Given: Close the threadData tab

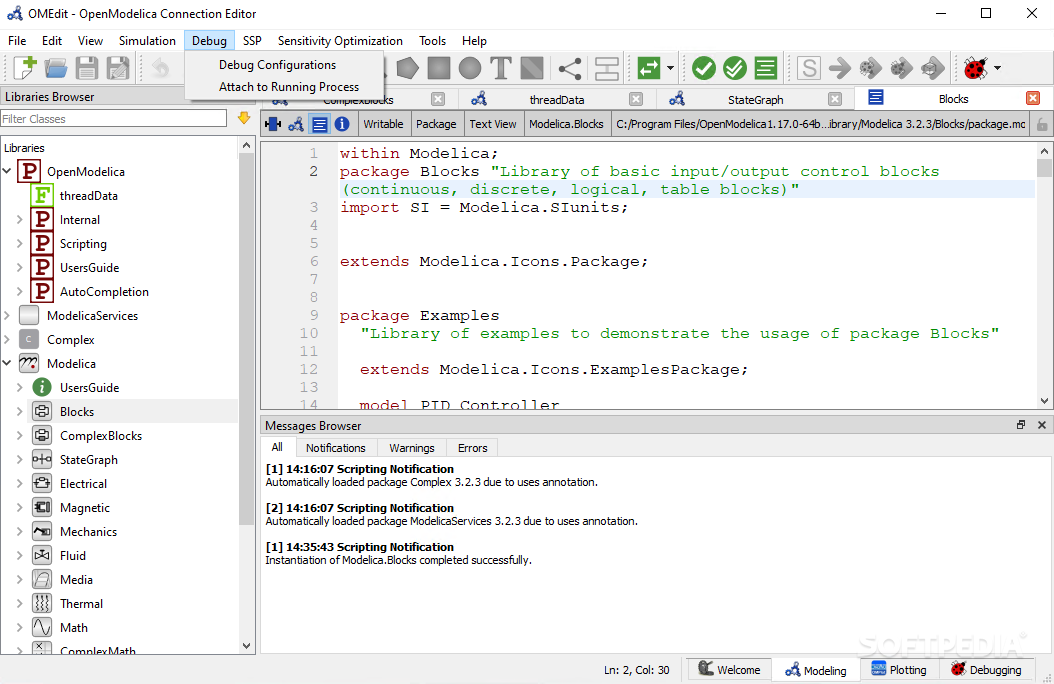Looking at the screenshot, I should [636, 99].
